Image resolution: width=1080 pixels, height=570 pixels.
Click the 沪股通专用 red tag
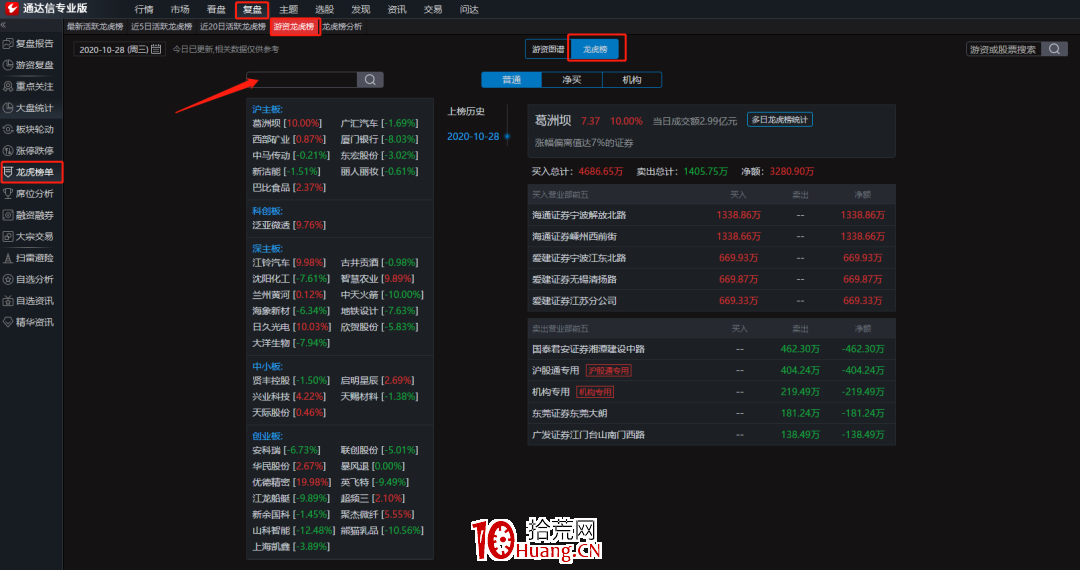tap(608, 370)
